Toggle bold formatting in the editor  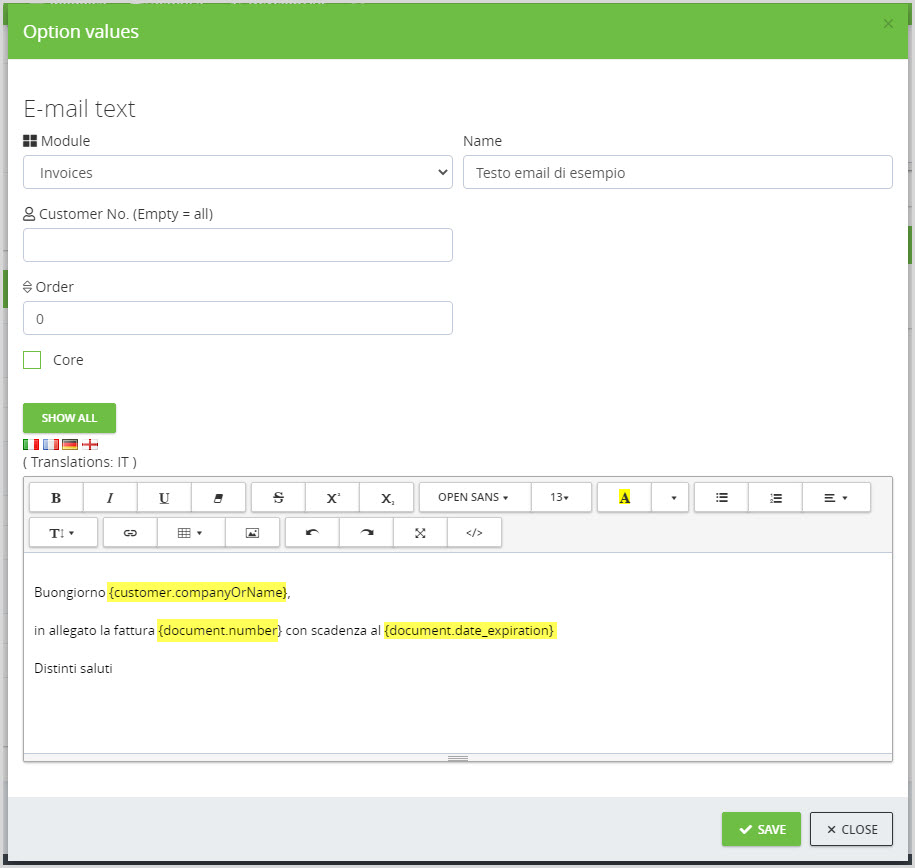click(x=56, y=497)
